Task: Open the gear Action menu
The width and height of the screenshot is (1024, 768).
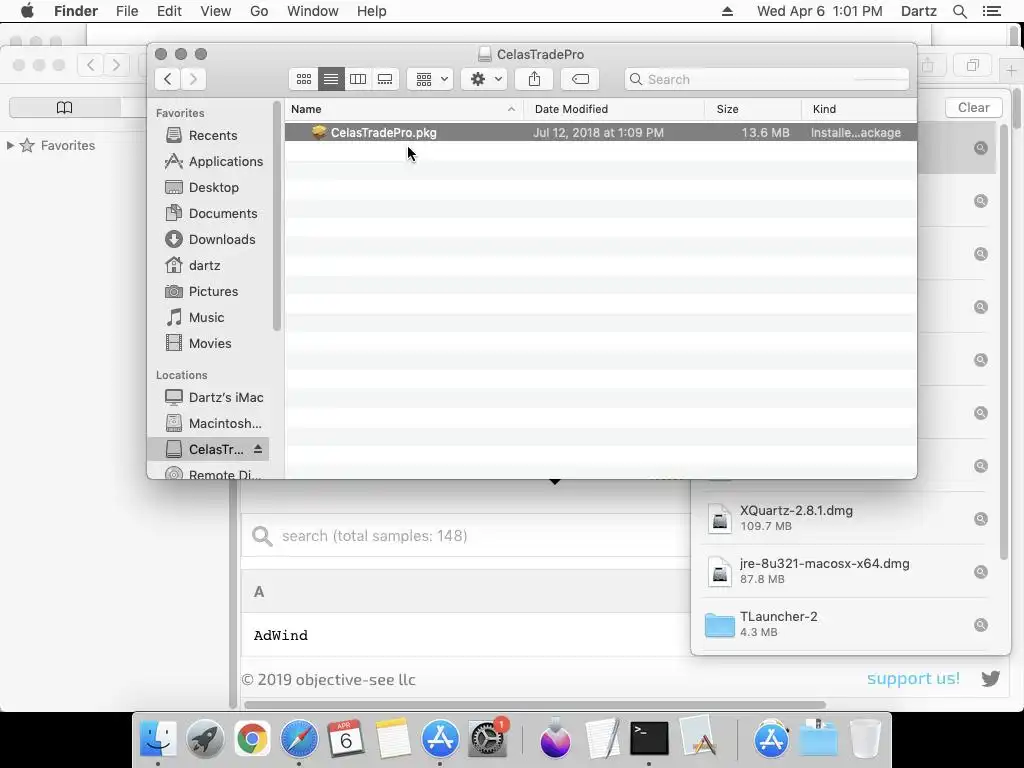Action: point(484,79)
